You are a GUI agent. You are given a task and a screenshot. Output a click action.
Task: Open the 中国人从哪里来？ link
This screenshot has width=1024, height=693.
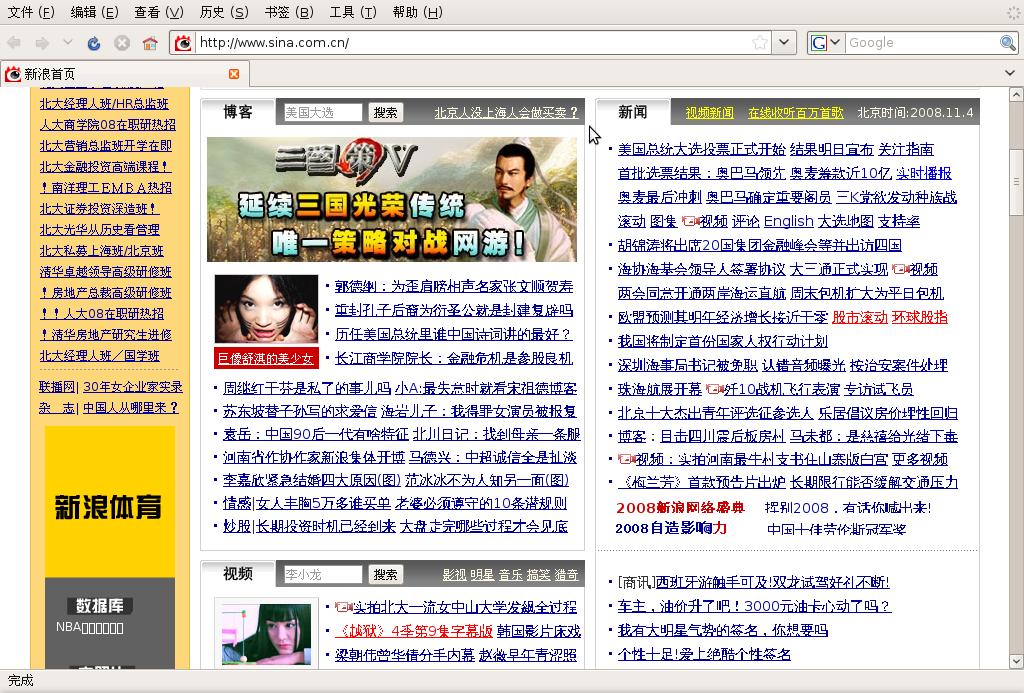click(x=131, y=408)
